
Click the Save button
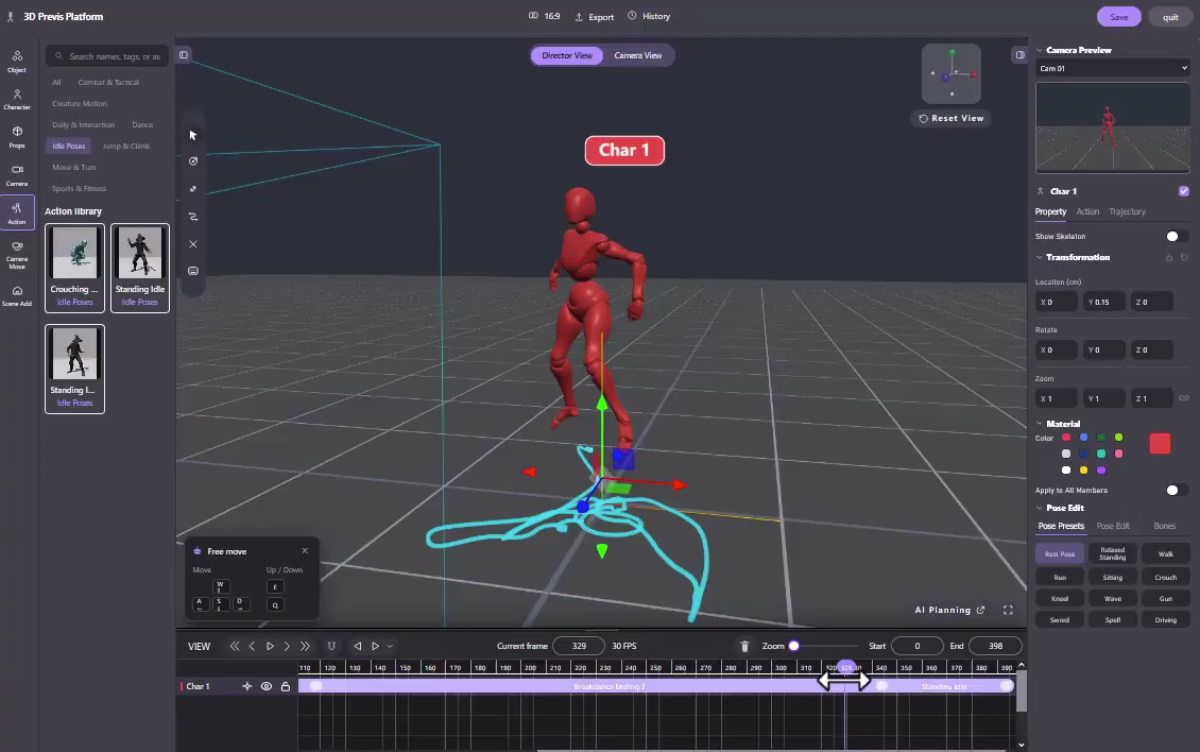tap(1119, 17)
